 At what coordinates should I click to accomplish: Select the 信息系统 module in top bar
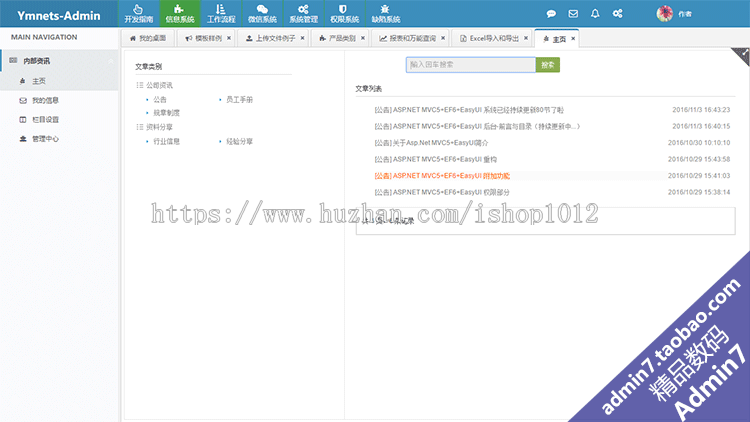pyautogui.click(x=180, y=13)
